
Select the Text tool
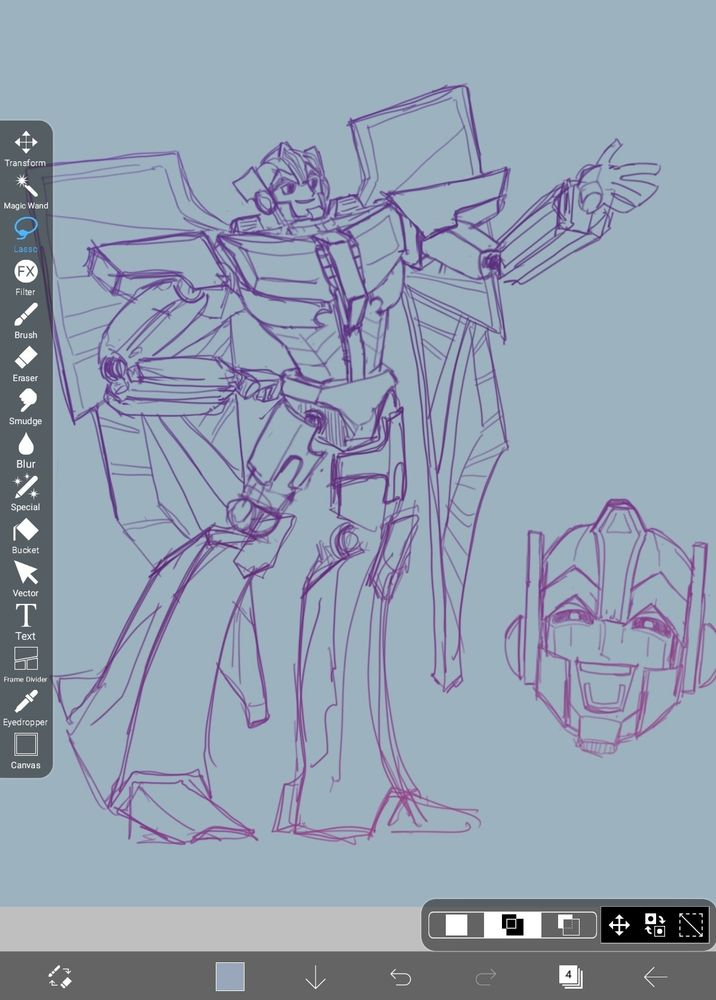[x=26, y=622]
